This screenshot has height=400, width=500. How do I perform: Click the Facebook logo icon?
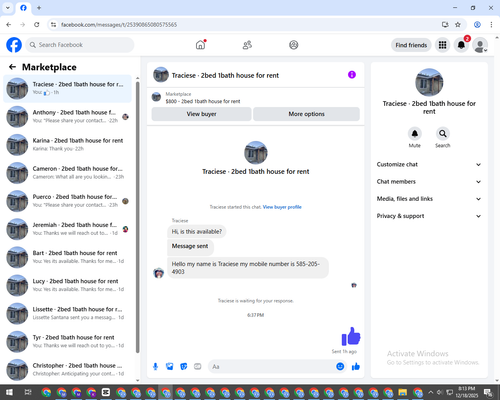pyautogui.click(x=14, y=45)
